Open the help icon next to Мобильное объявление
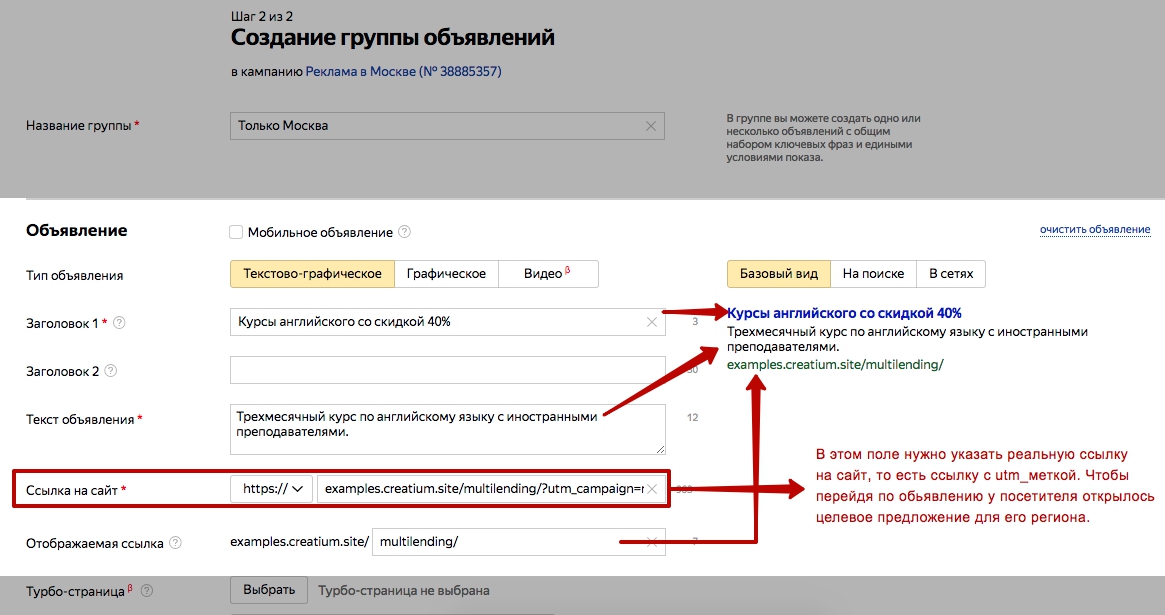 pyautogui.click(x=404, y=232)
